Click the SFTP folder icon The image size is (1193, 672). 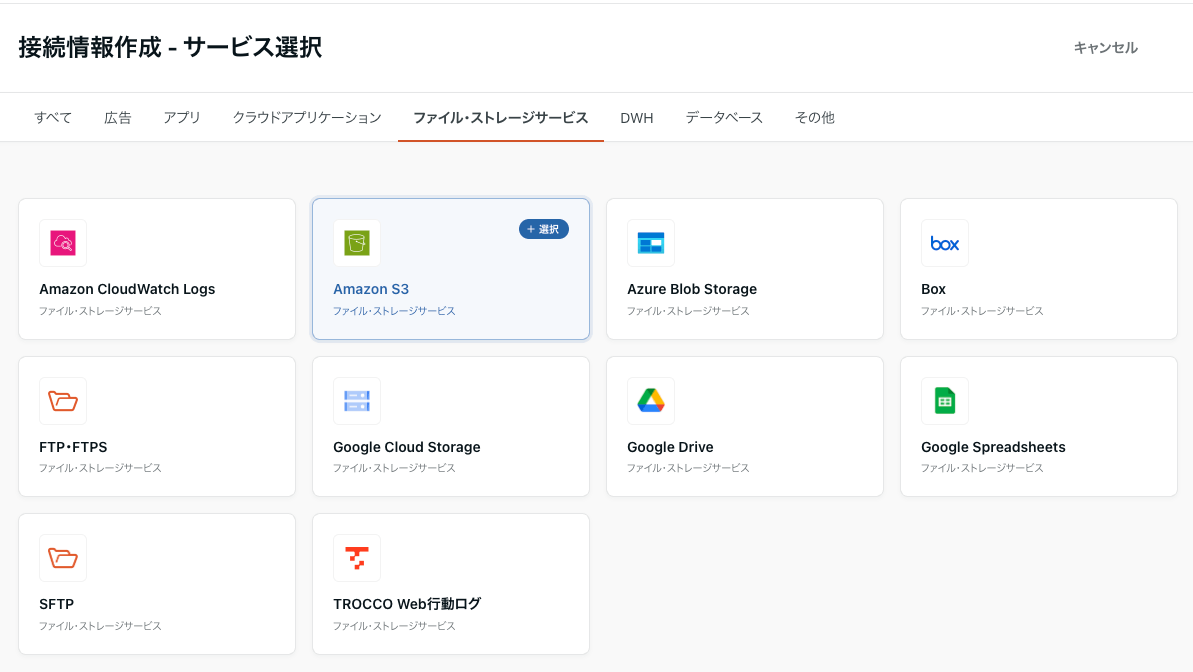coord(63,558)
